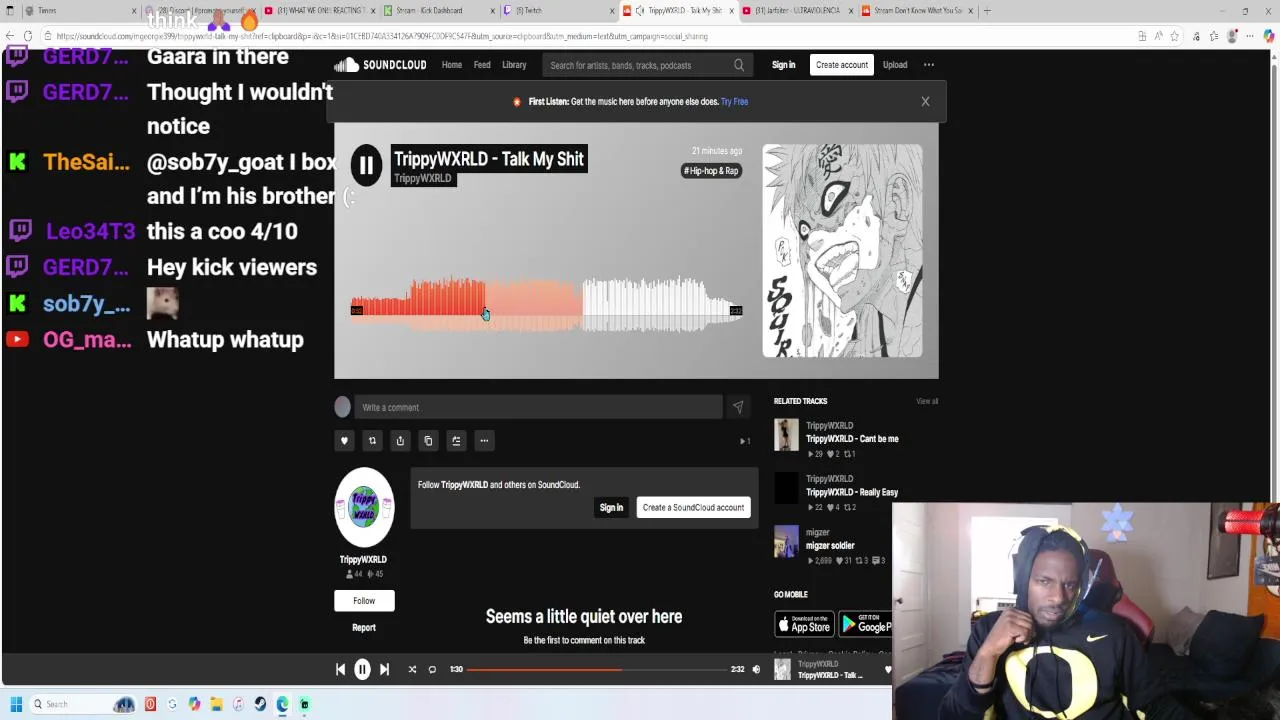Click Try Free in banner
1280x720 pixels.
734,101
